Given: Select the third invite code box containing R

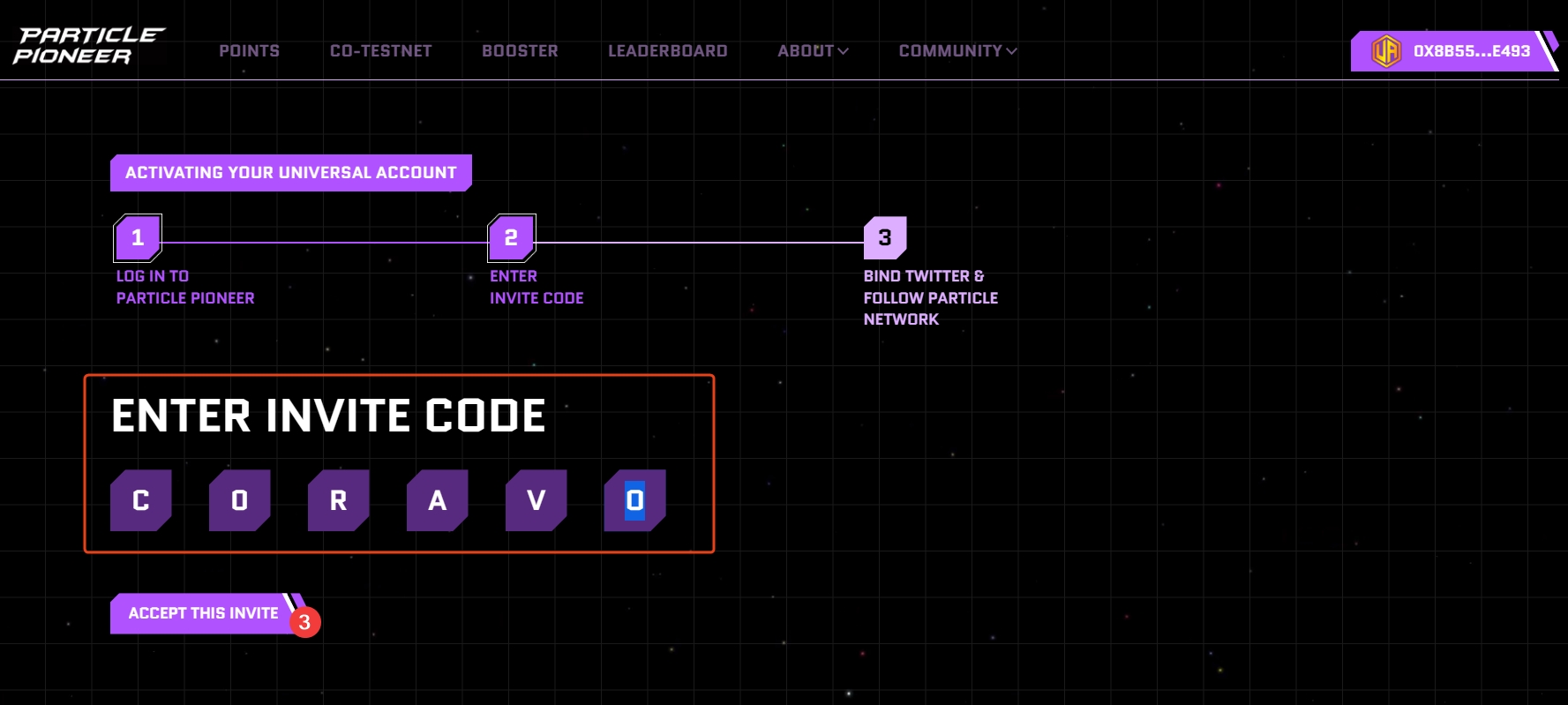Looking at the screenshot, I should coord(339,500).
